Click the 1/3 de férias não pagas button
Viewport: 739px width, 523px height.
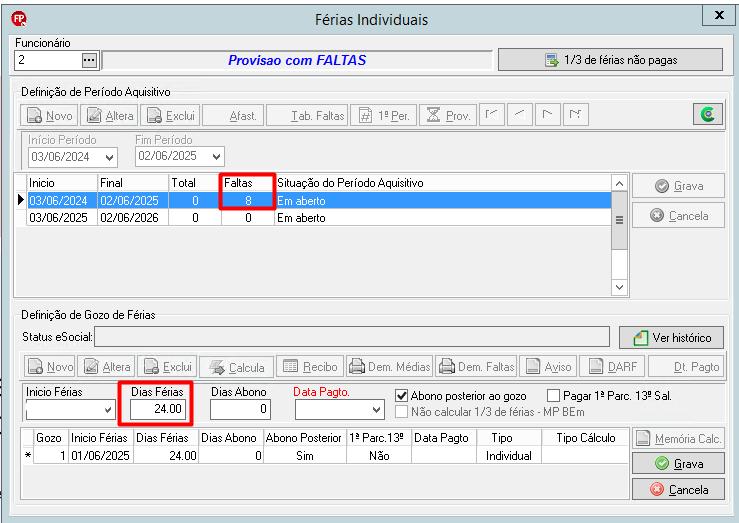coord(610,60)
